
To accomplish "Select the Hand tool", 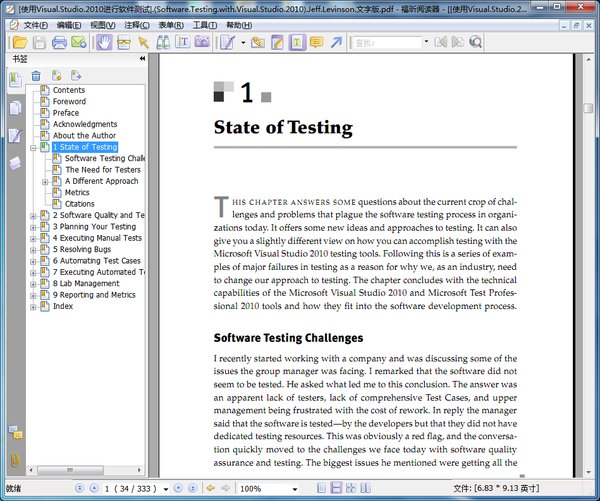I will point(104,42).
